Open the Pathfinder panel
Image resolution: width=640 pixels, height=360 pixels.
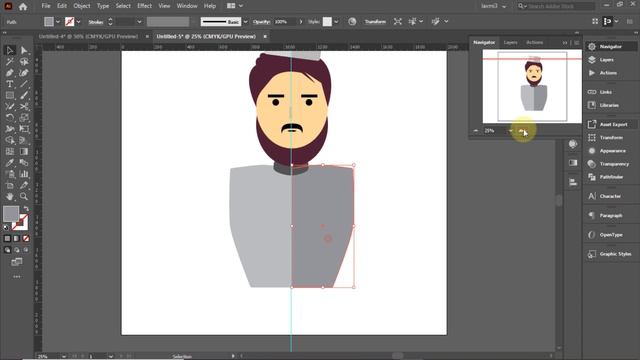tap(610, 177)
